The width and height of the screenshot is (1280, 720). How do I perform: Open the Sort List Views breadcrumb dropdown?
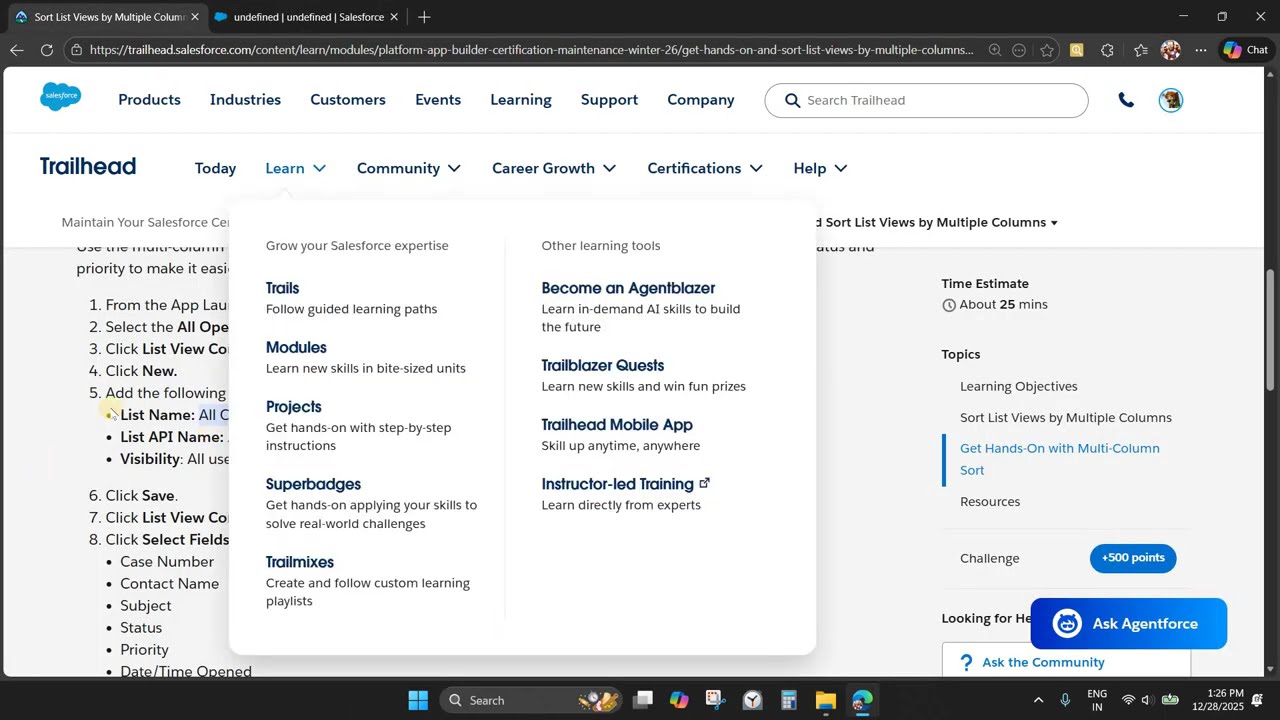(x=1054, y=223)
